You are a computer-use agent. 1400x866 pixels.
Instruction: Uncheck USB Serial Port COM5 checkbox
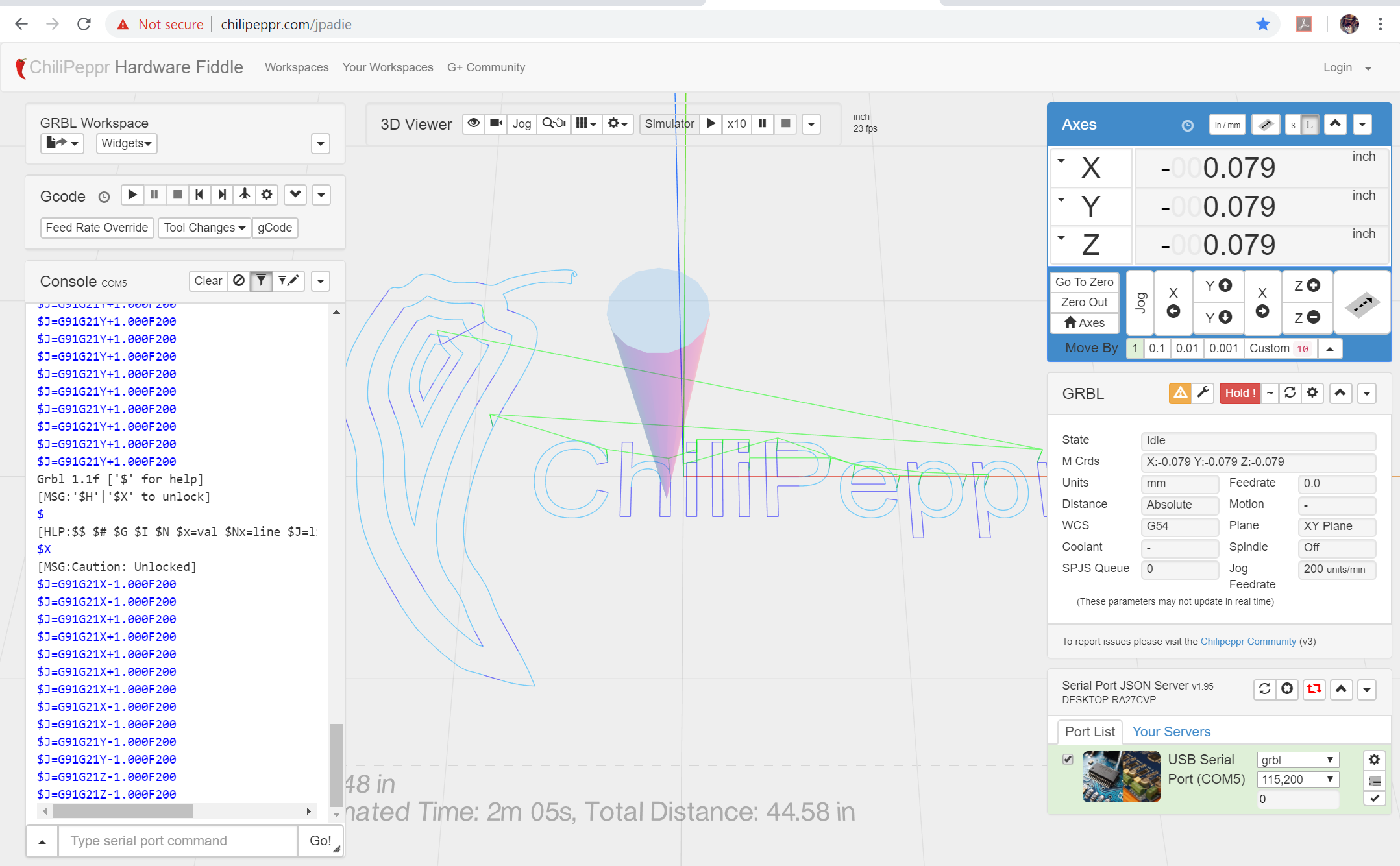click(1068, 759)
